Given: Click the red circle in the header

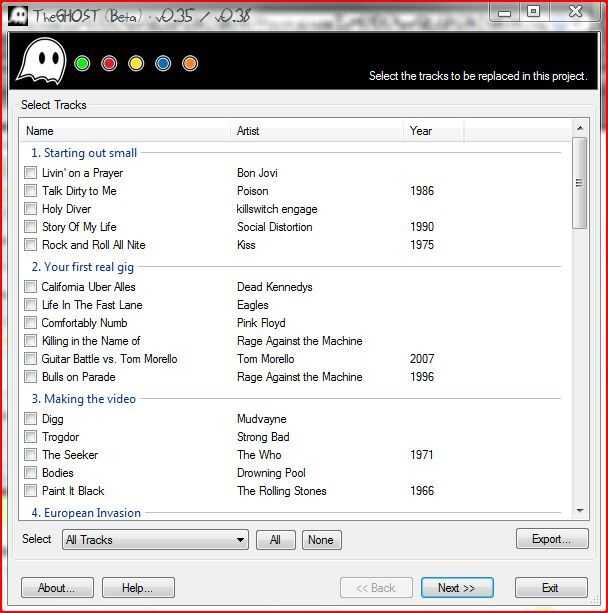Looking at the screenshot, I should click(x=109, y=63).
